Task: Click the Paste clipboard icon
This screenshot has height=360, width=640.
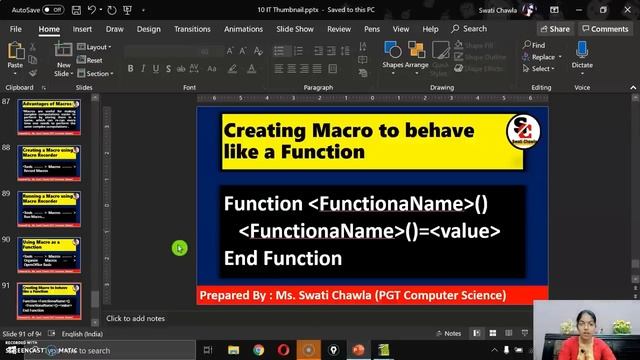Action: [16, 51]
